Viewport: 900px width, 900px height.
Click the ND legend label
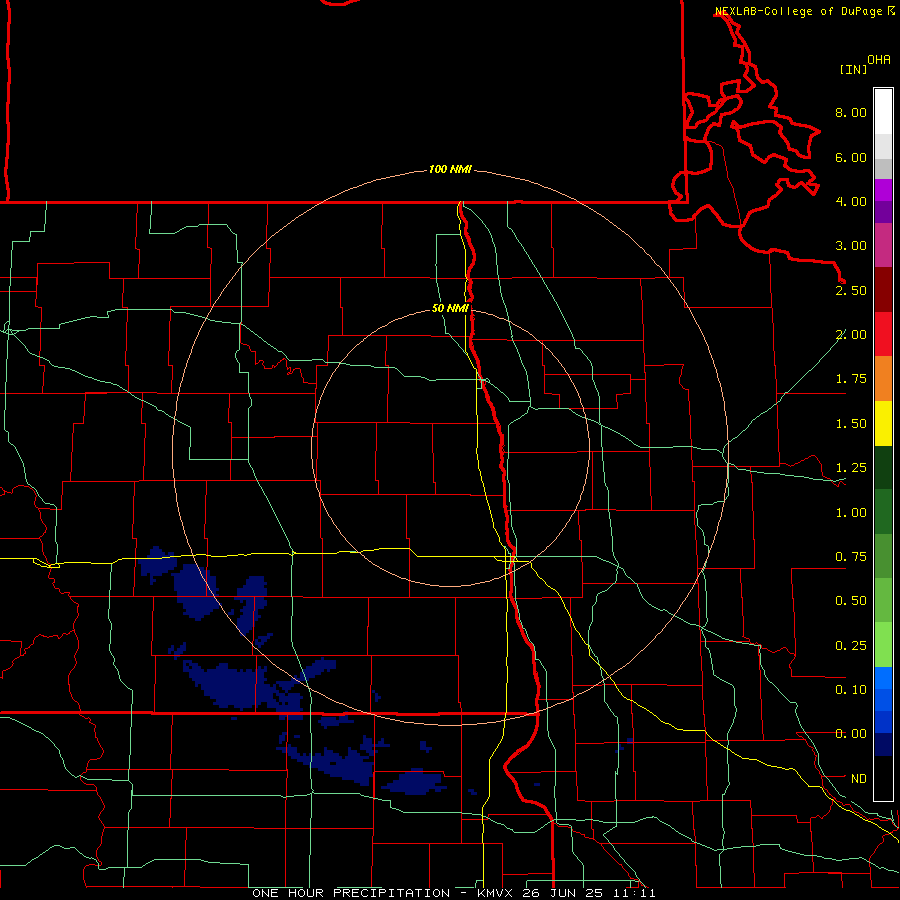pyautogui.click(x=859, y=779)
